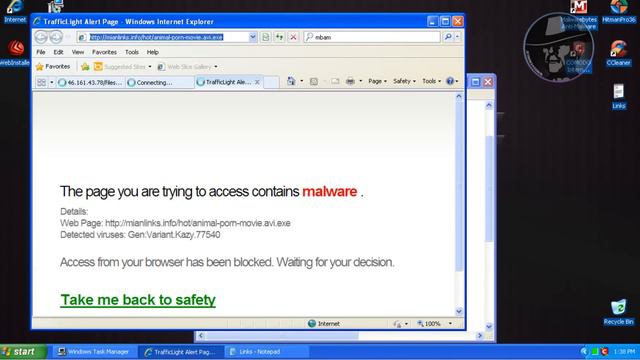The width and height of the screenshot is (640, 360).
Task: Open the Page command bar menu
Action: coord(377,81)
